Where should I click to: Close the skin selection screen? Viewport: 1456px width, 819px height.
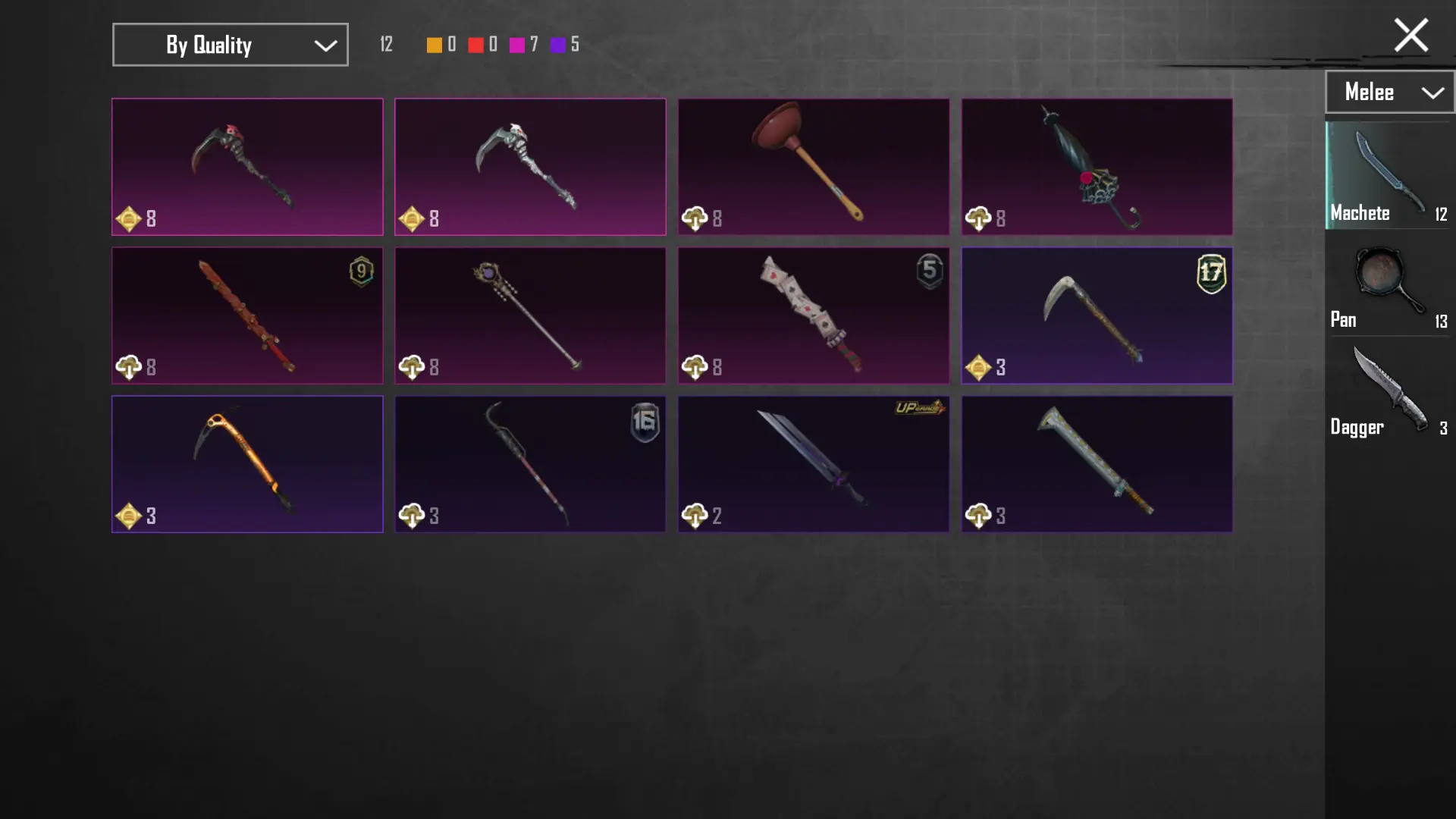pos(1410,35)
